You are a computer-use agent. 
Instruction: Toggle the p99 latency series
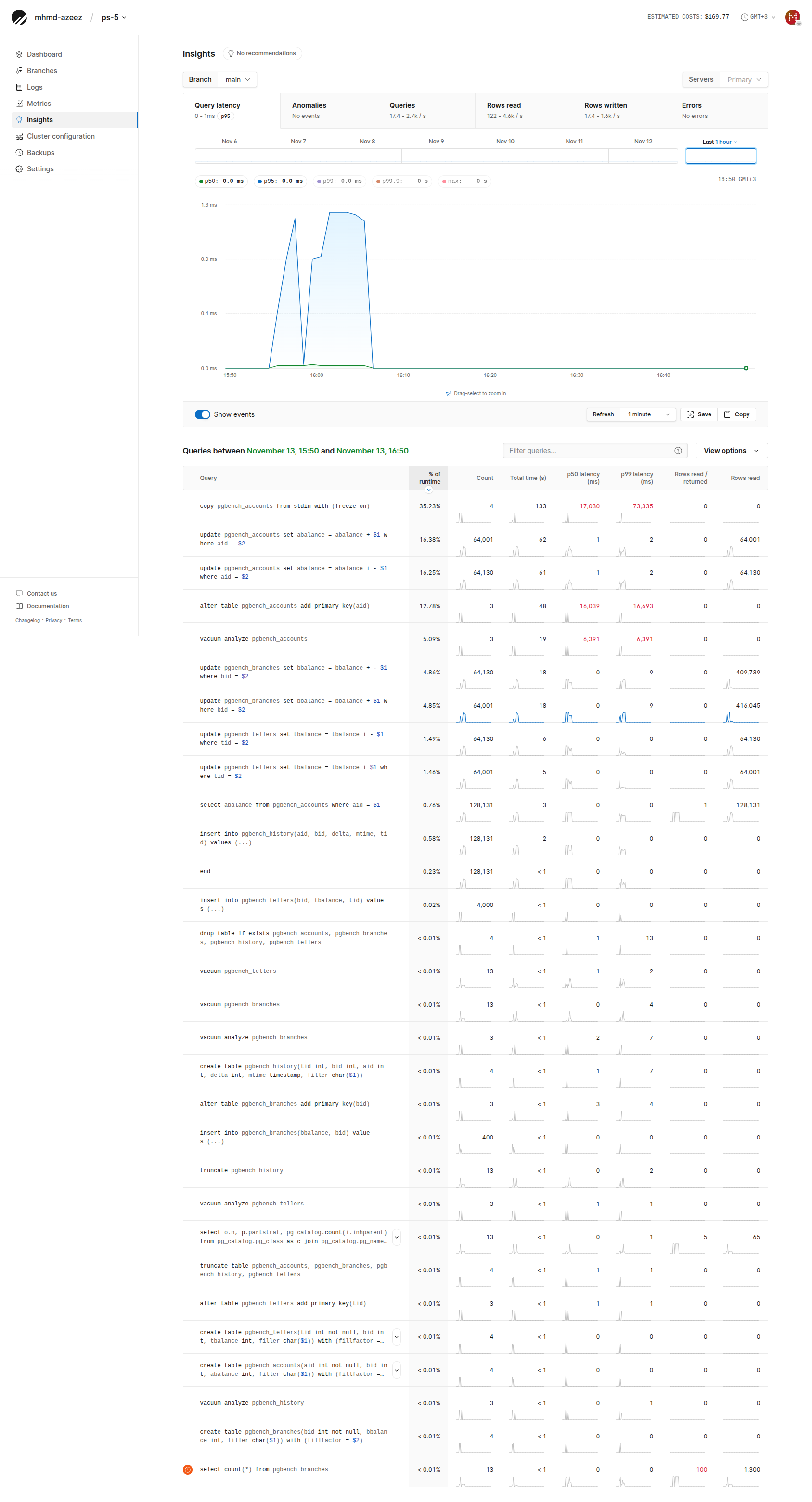(x=339, y=181)
